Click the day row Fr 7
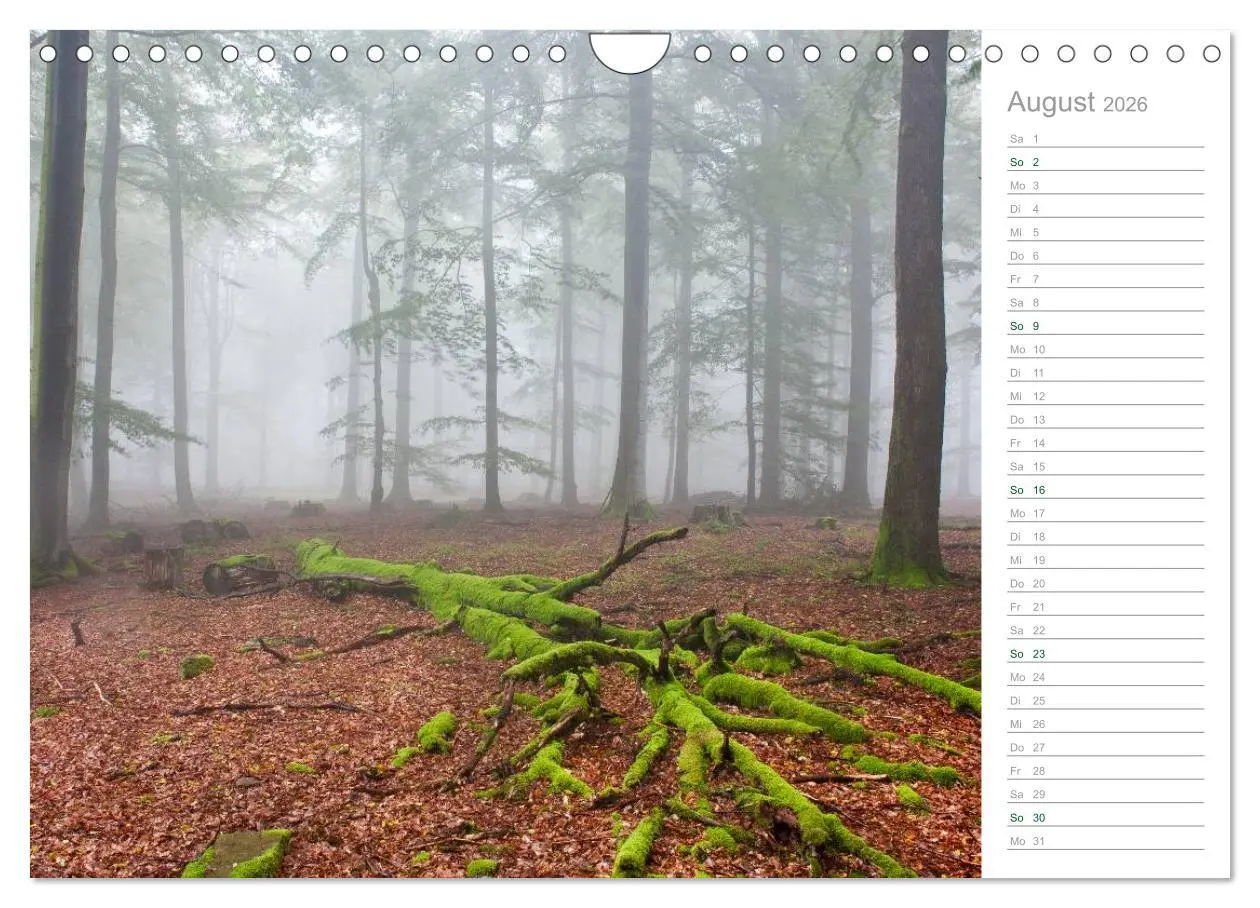 (1105, 279)
